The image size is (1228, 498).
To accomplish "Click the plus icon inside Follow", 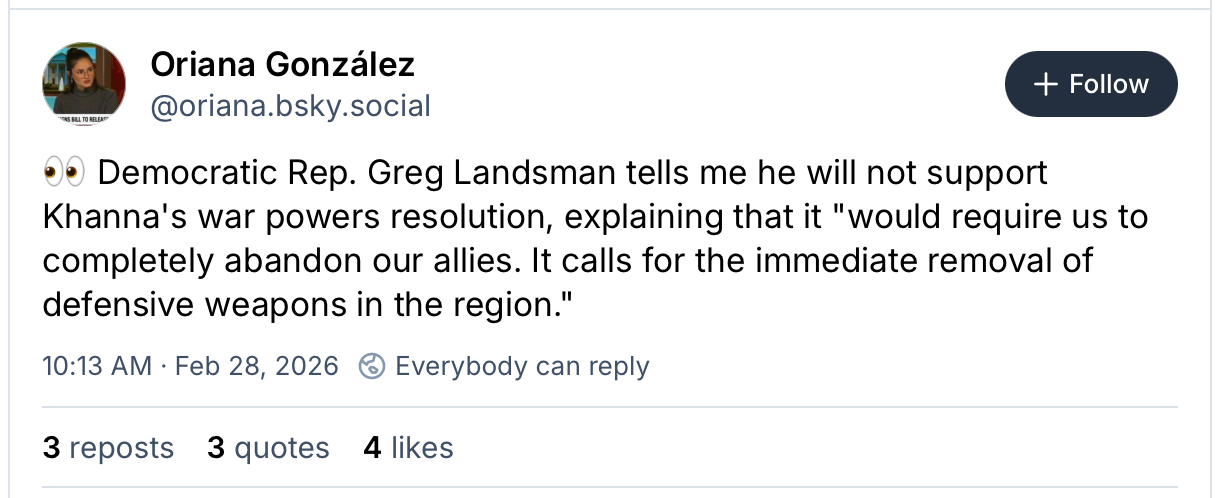I will coord(1045,85).
